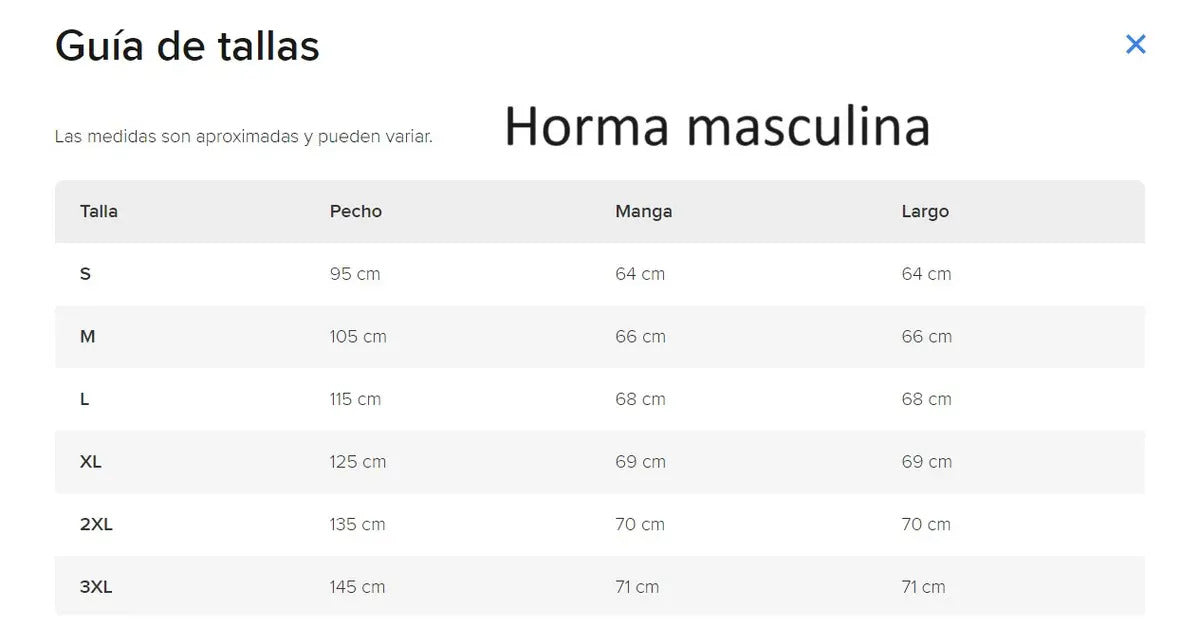Click the Horma masculina heading
Screen dimensions: 1200x644
[717, 127]
